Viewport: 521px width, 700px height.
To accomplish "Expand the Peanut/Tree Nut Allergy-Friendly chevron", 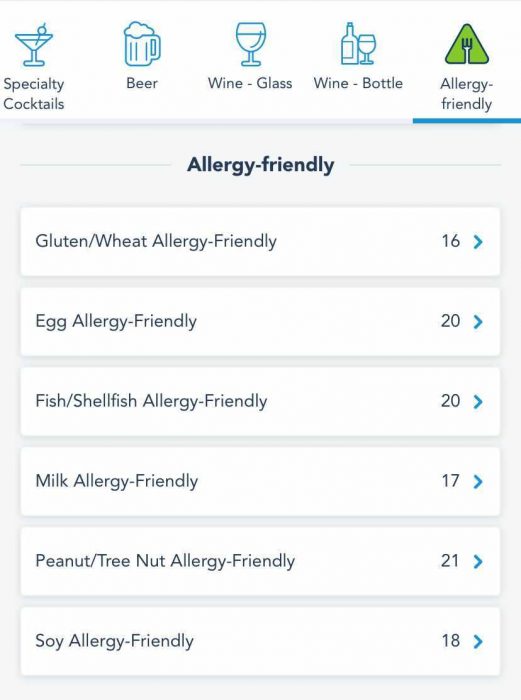I will pyautogui.click(x=478, y=561).
